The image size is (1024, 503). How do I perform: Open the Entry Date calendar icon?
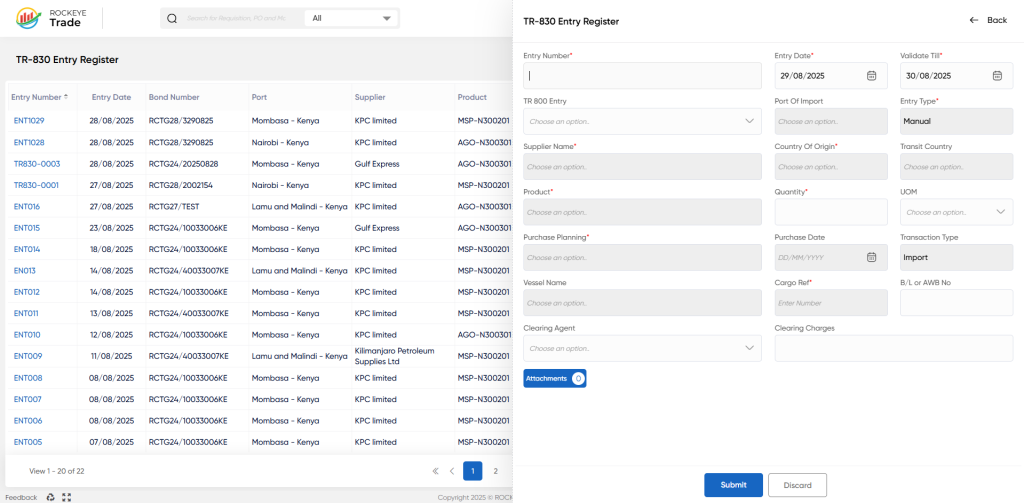click(x=871, y=76)
